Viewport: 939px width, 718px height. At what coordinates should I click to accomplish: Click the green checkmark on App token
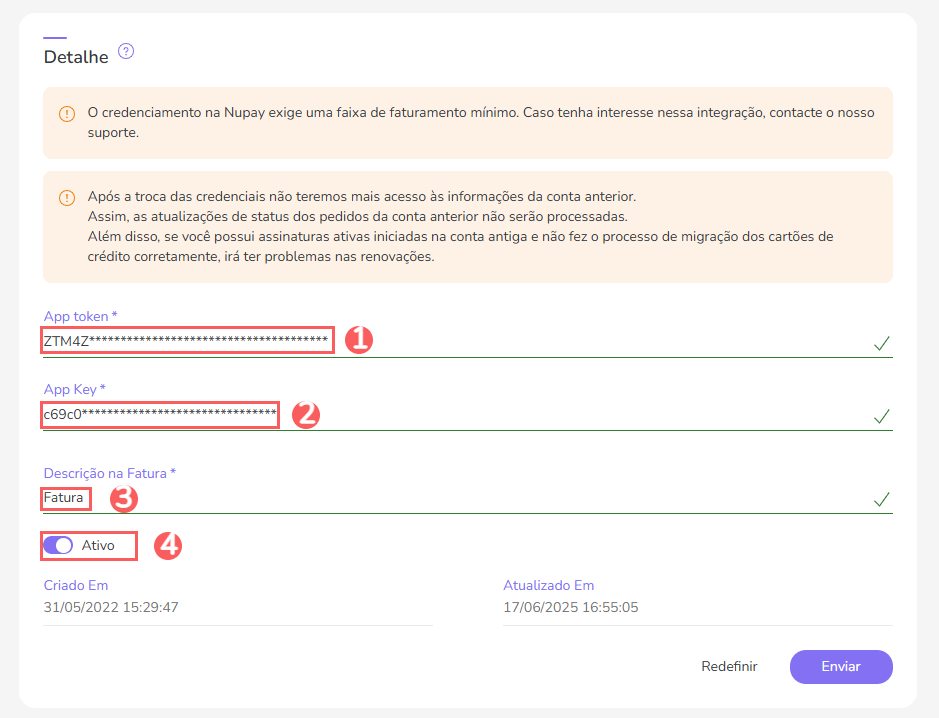(881, 344)
